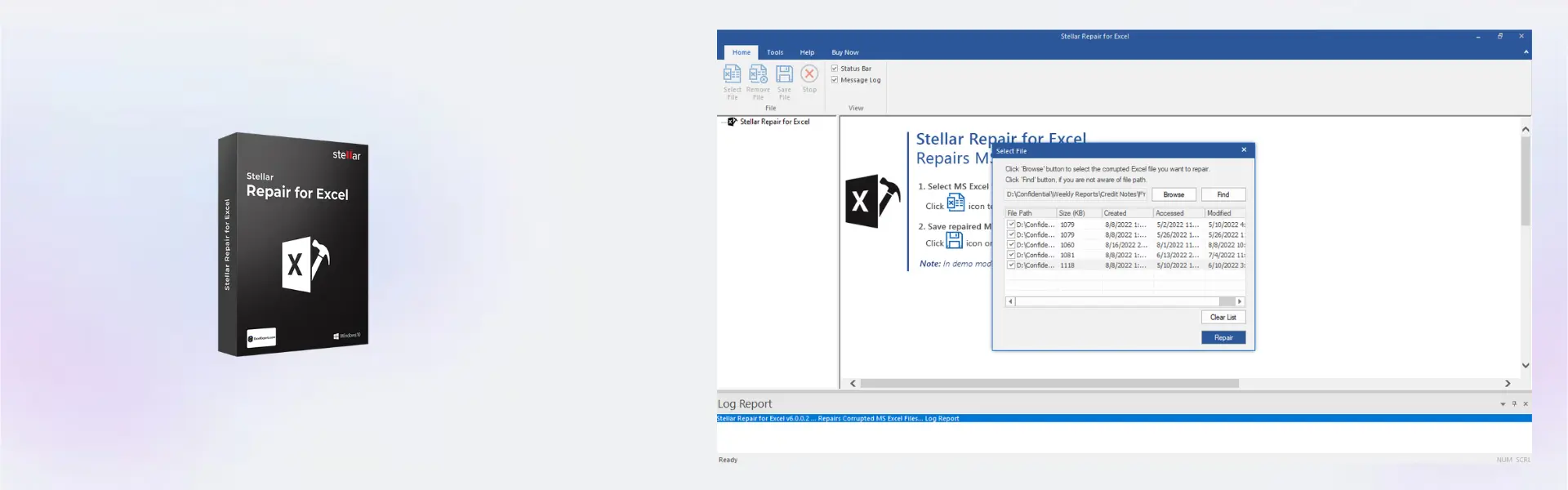Click the main pane's scroll down arrow

(1526, 366)
